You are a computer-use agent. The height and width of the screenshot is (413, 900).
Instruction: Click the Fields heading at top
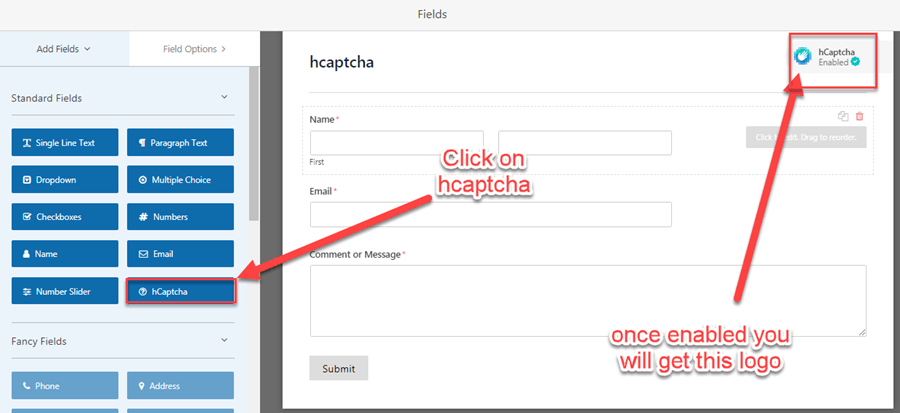432,14
